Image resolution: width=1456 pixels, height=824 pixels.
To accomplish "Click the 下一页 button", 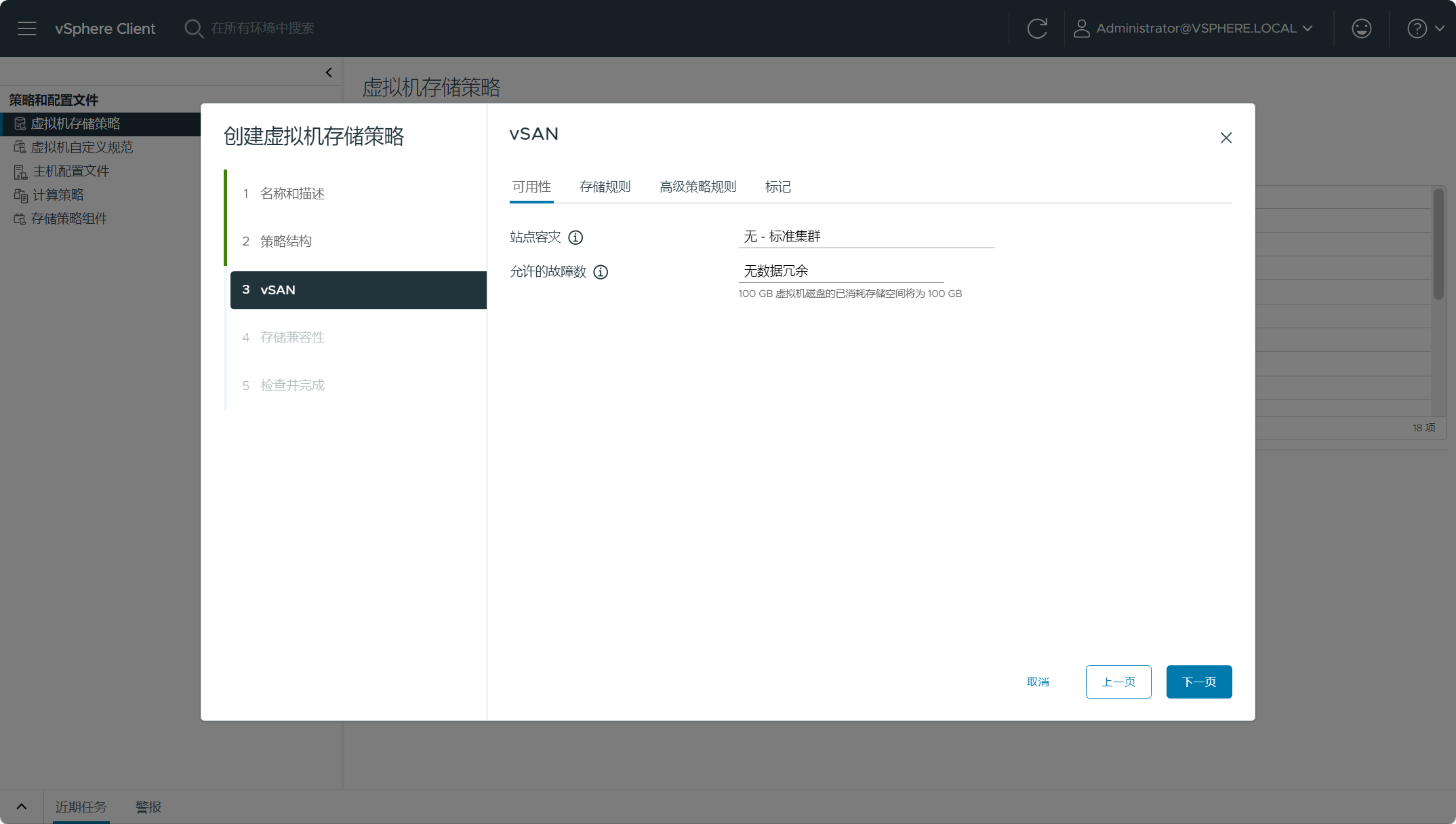I will point(1198,682).
